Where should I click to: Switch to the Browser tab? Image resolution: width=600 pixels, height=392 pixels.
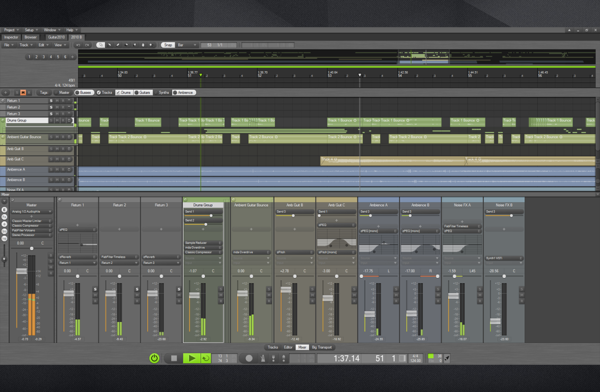(31, 37)
